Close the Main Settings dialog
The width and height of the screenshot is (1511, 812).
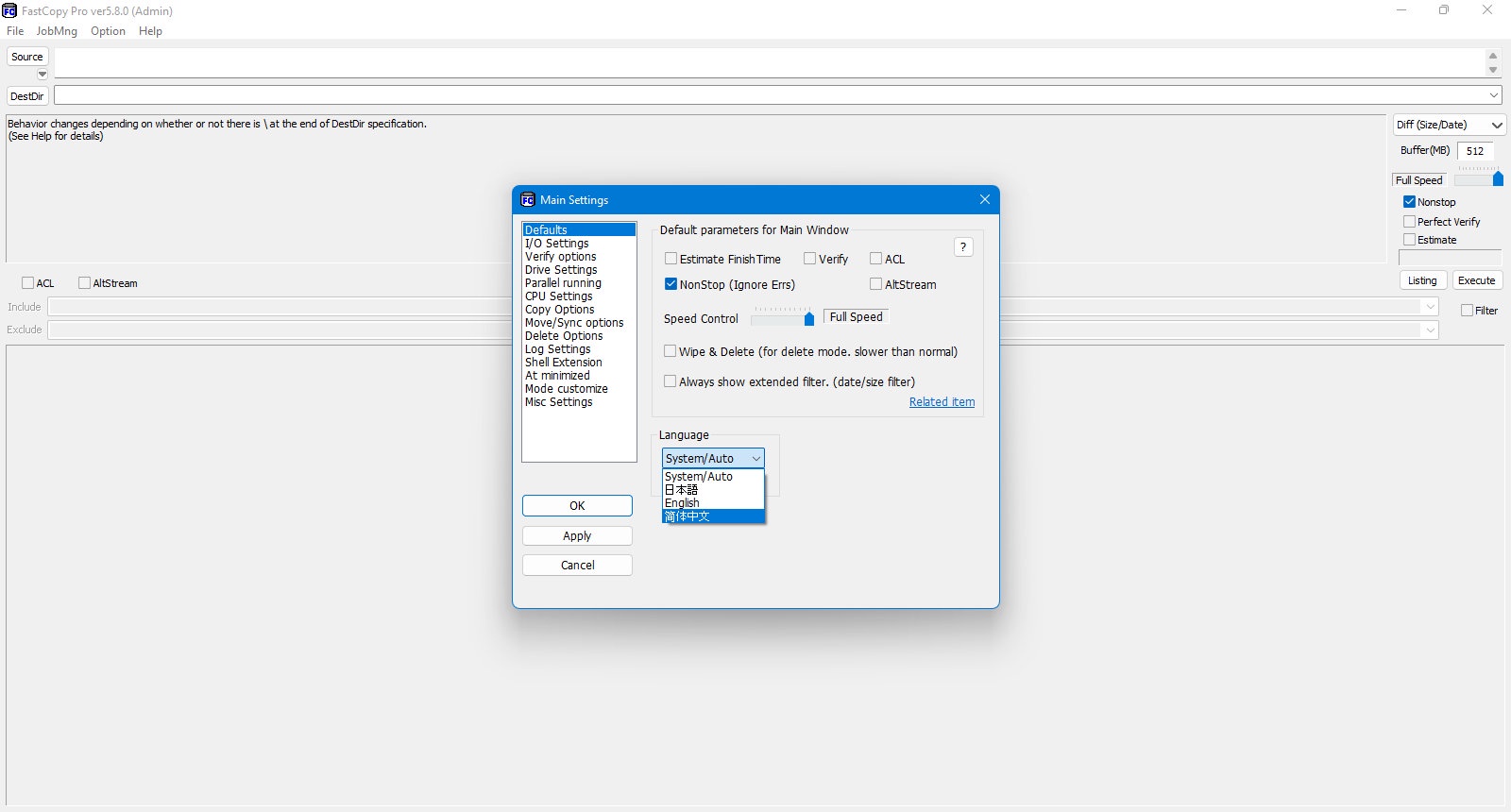point(985,199)
